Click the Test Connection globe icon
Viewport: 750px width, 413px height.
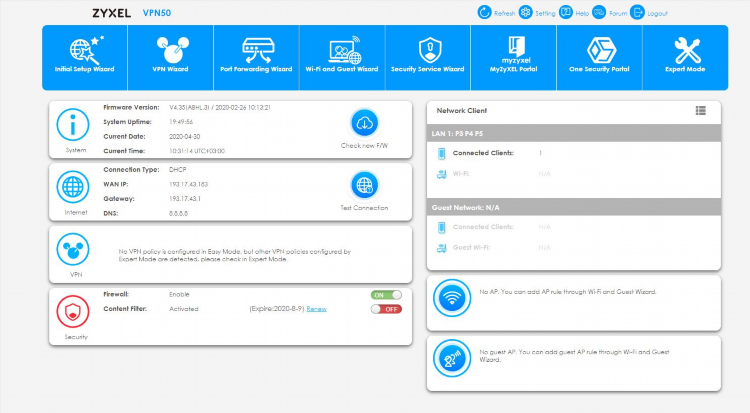tap(364, 185)
